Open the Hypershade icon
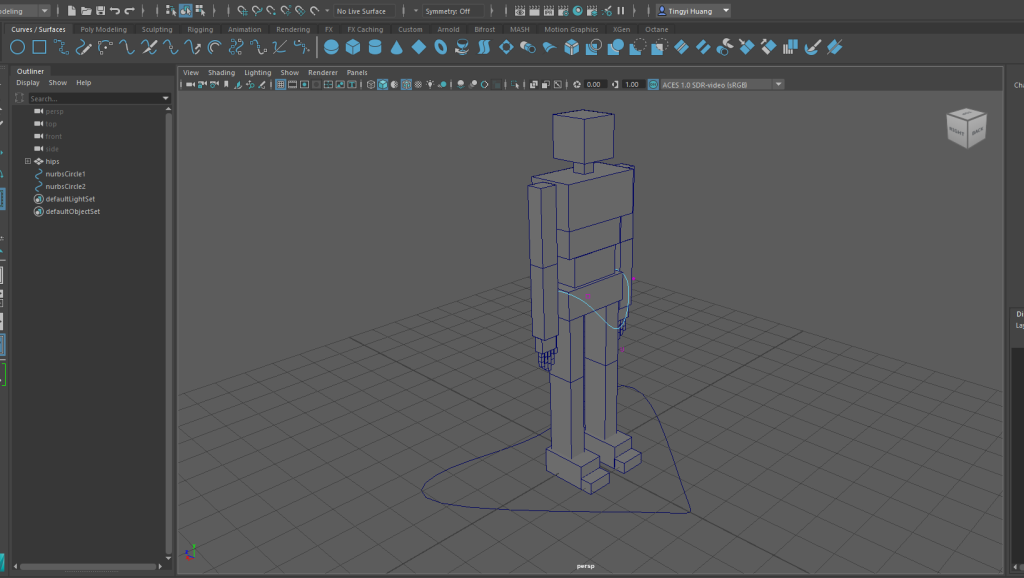Viewport: 1024px width, 578px height. [577, 10]
